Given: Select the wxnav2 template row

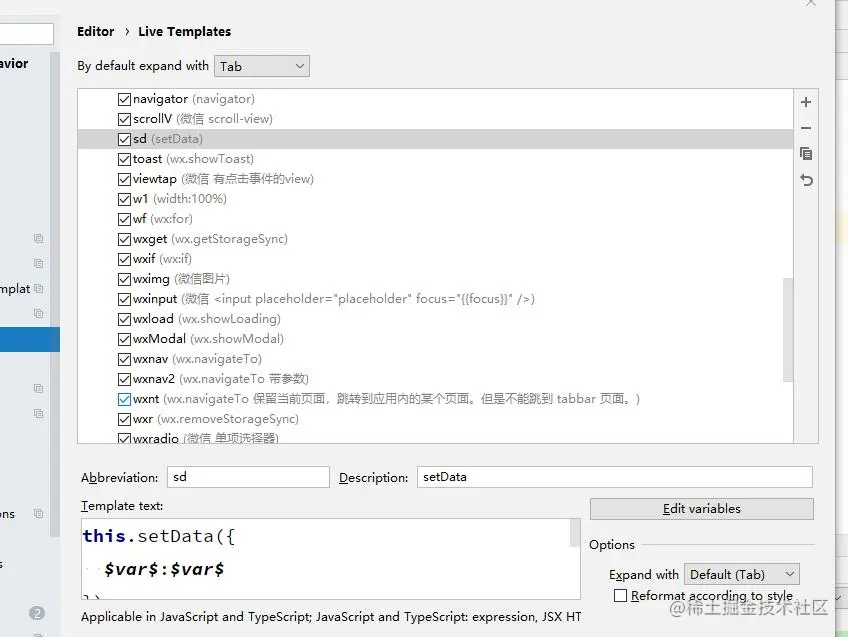Looking at the screenshot, I should point(435,379).
